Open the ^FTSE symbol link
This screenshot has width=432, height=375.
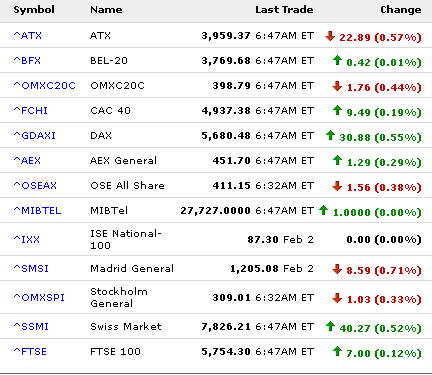tap(30, 351)
